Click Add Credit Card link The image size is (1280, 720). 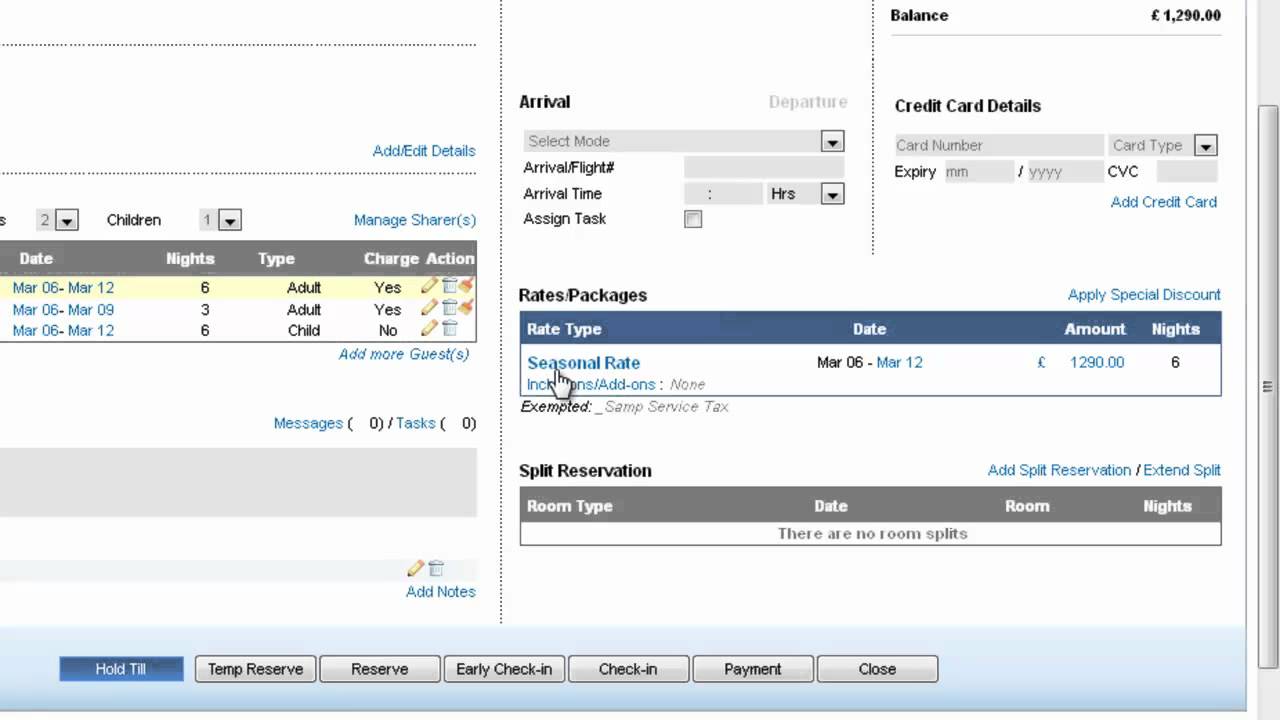[x=1164, y=202]
